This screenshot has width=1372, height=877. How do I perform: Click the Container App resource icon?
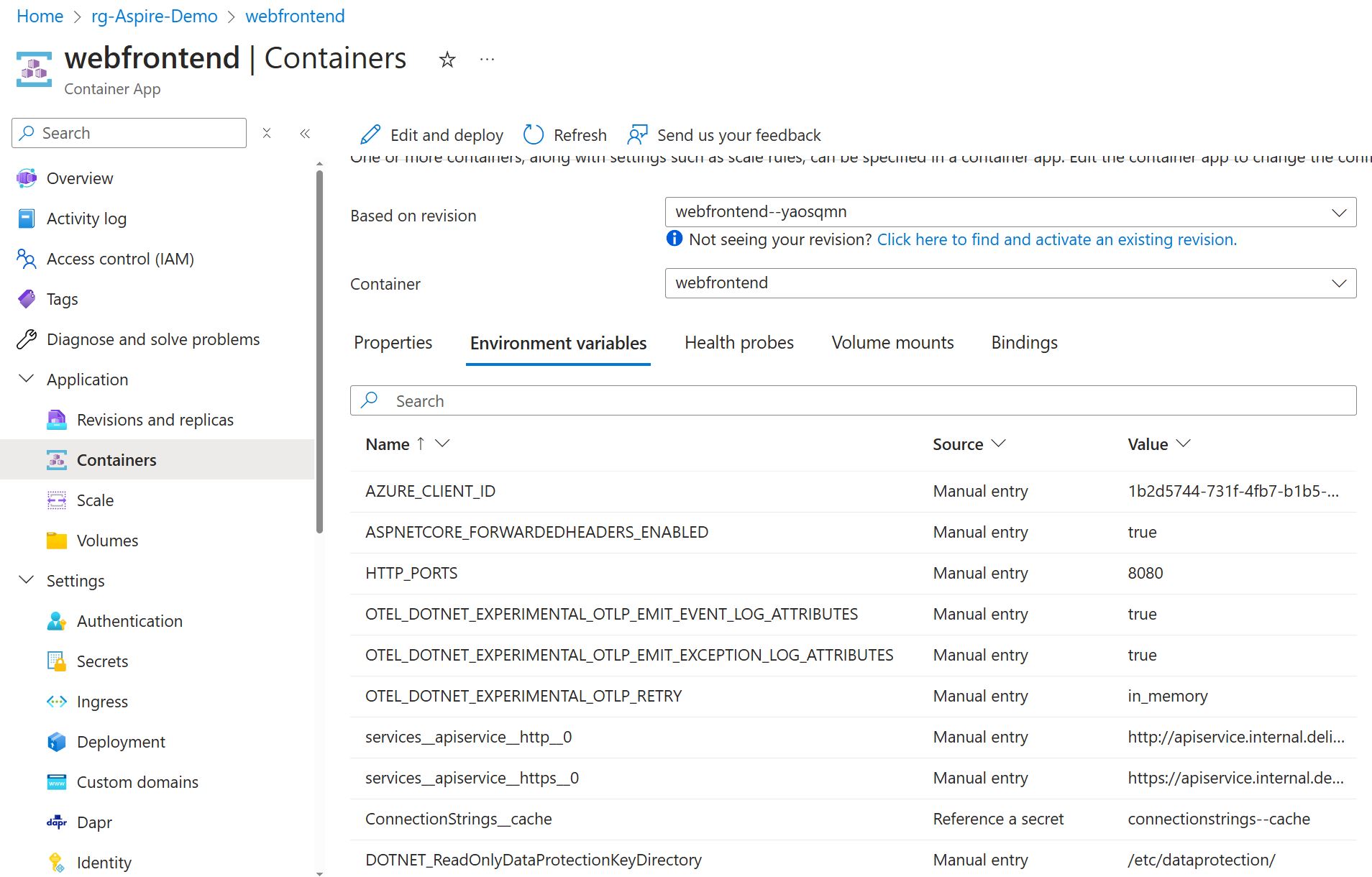34,69
